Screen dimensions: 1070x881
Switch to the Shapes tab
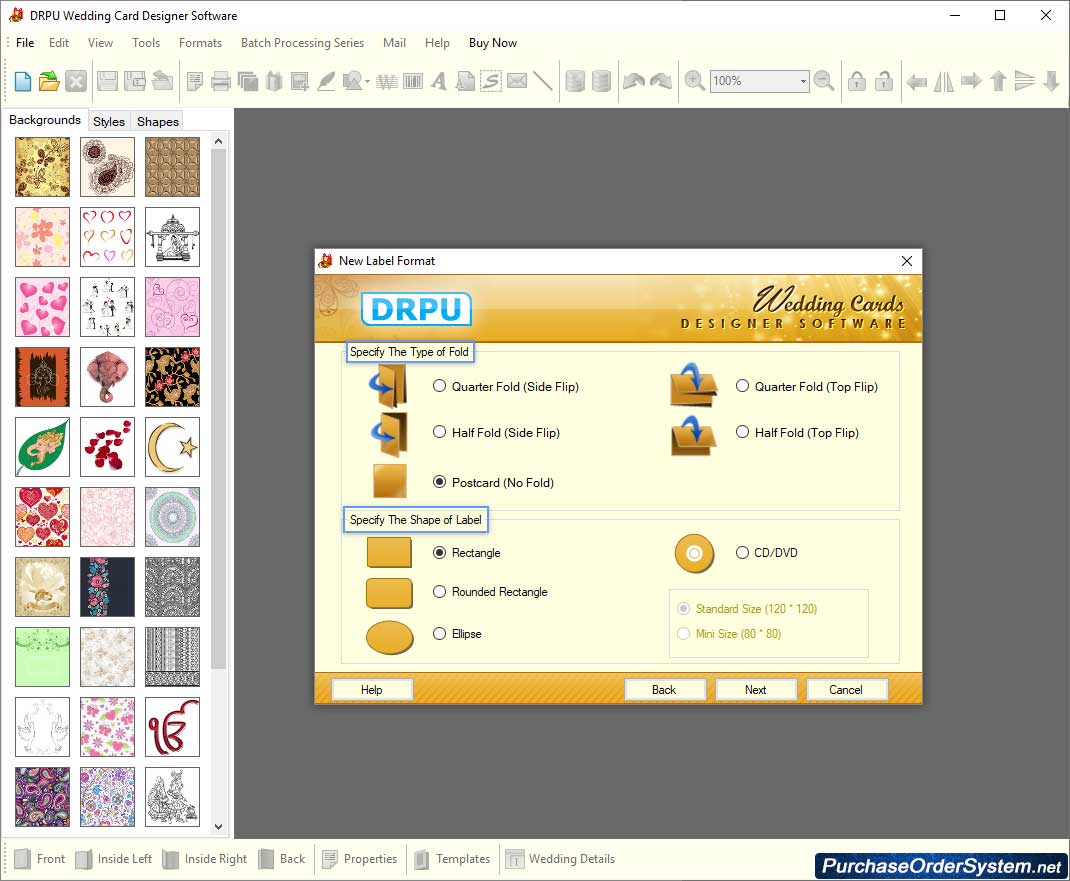(x=158, y=121)
